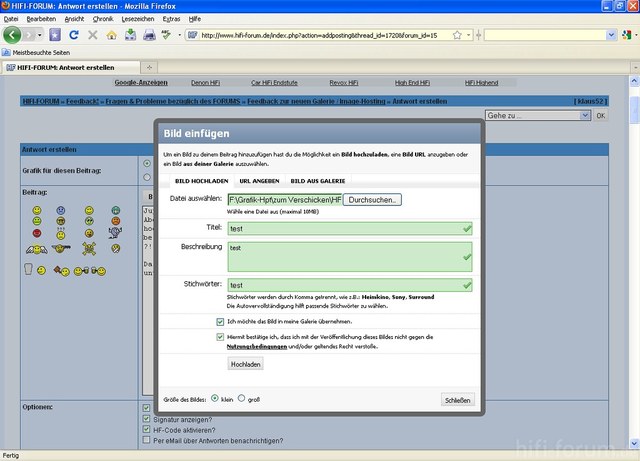Open the back/forward history dropdown arrow
This screenshot has width=640, height=461.
click(39, 35)
